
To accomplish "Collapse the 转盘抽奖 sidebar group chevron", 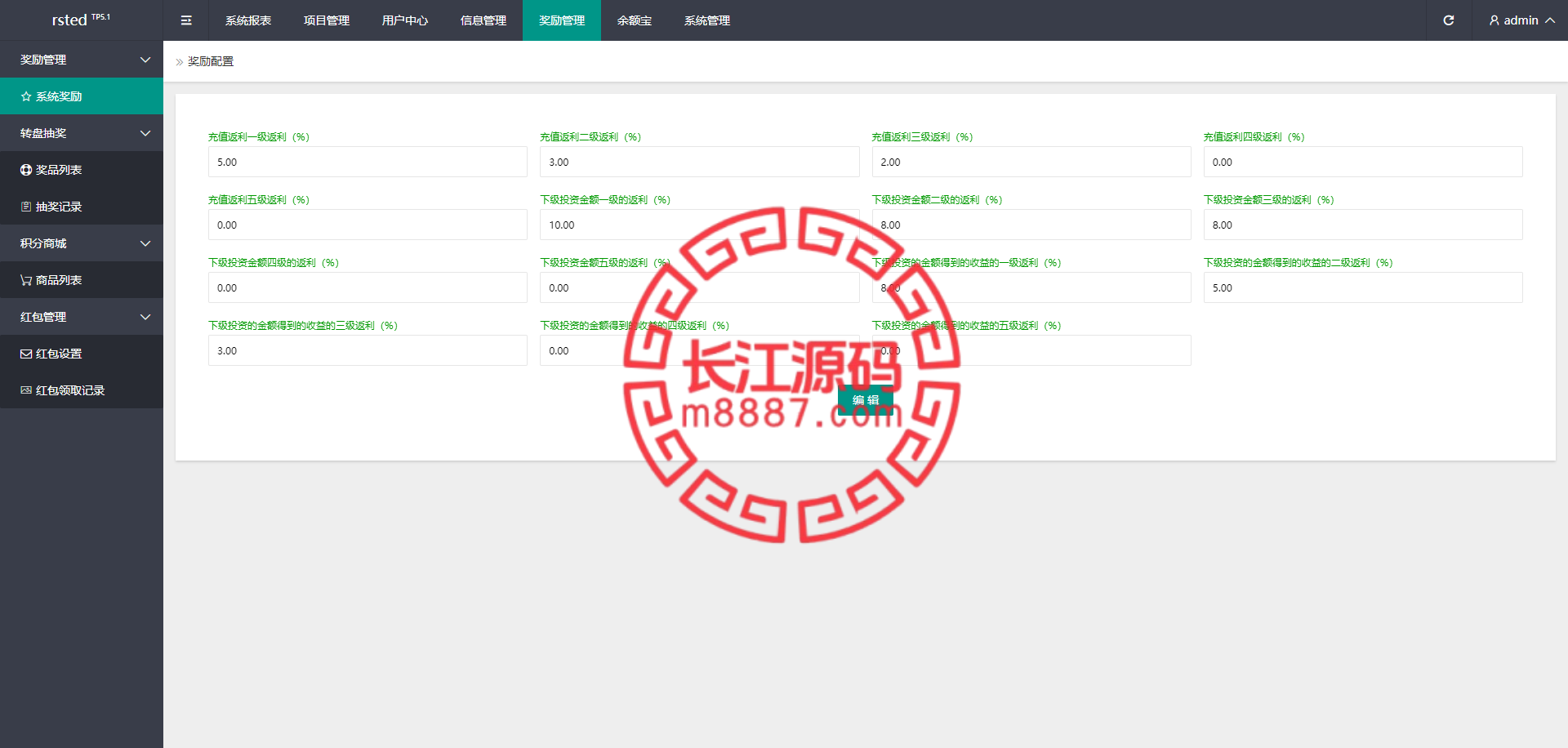I will 145,133.
